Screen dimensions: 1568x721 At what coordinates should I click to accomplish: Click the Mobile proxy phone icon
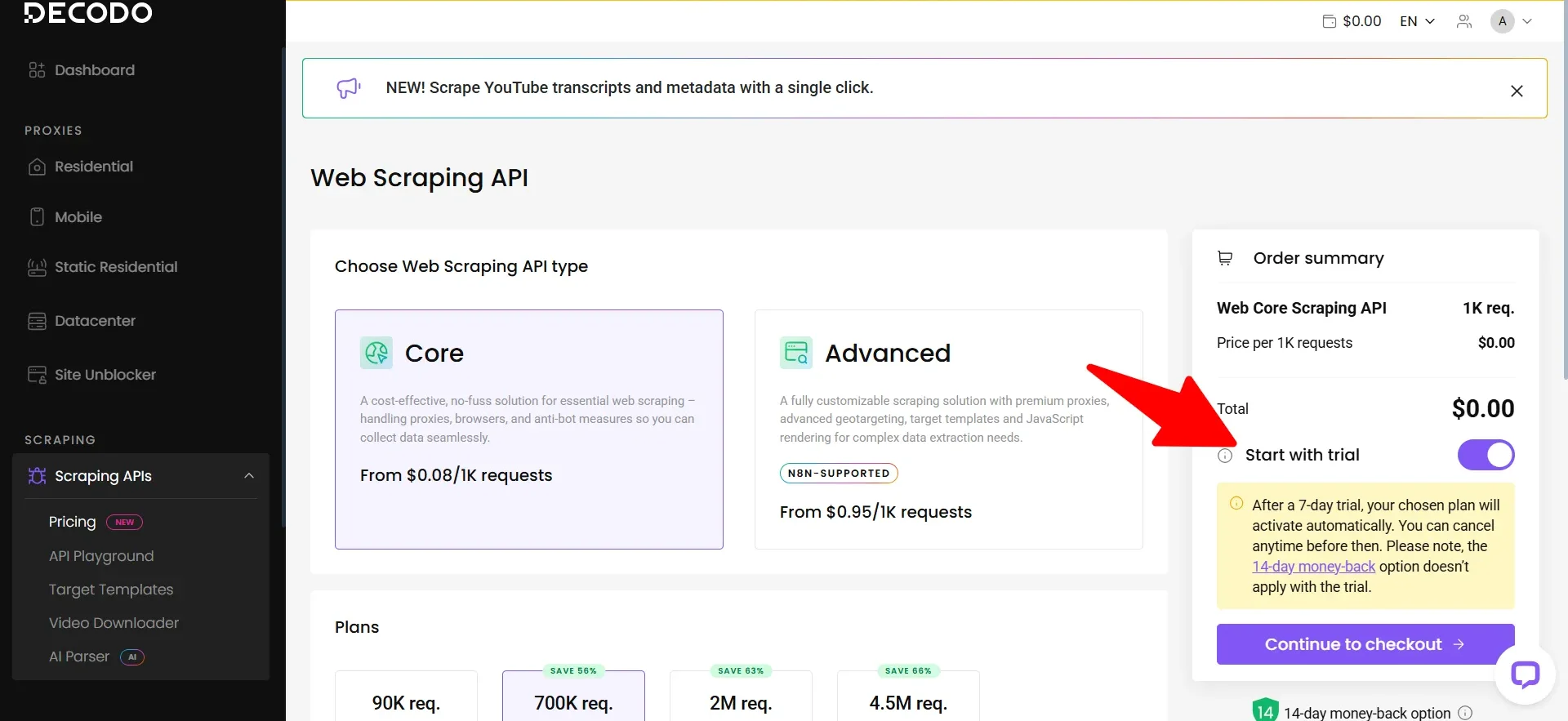tap(37, 217)
